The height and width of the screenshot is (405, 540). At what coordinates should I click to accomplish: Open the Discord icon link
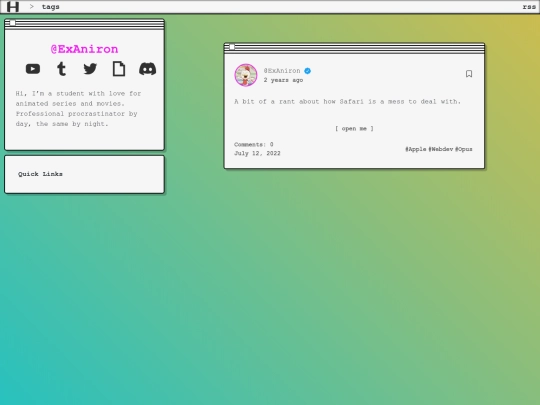pyautogui.click(x=147, y=69)
